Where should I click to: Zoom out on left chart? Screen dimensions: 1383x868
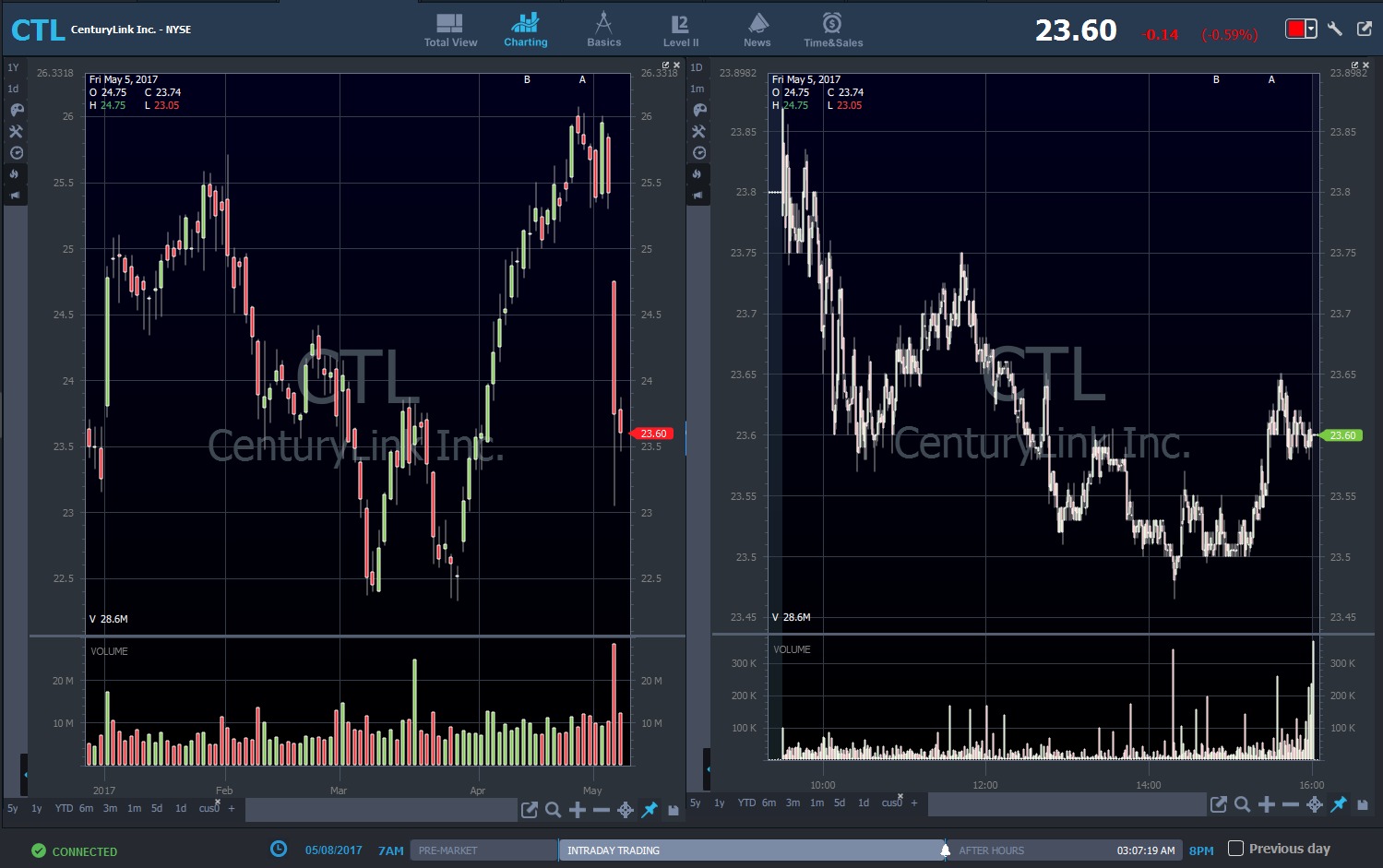[x=602, y=810]
